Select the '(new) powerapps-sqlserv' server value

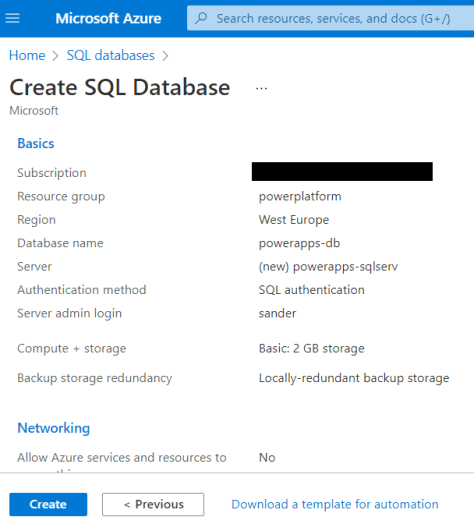tap(328, 267)
